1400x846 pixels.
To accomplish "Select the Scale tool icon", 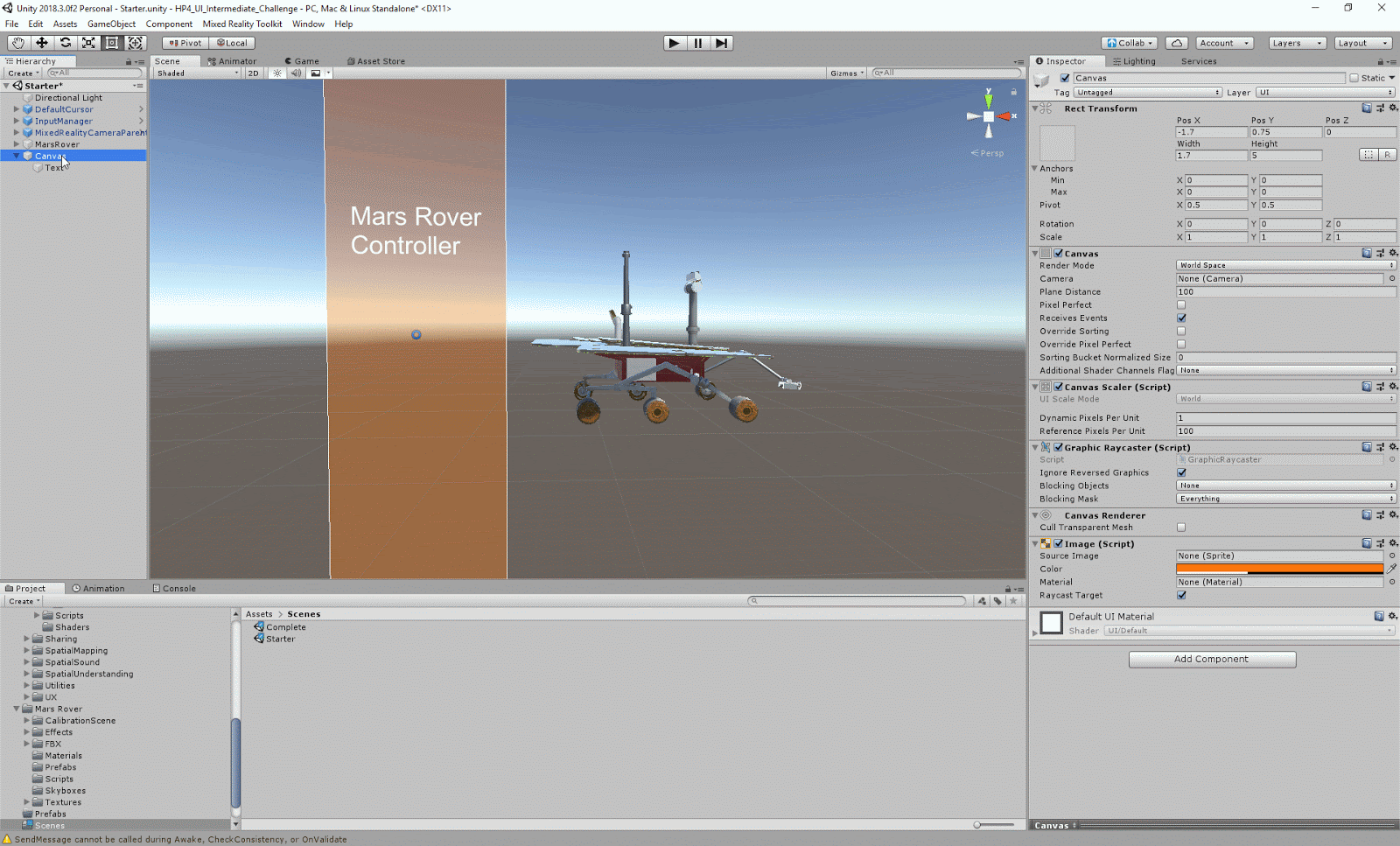I will (88, 43).
